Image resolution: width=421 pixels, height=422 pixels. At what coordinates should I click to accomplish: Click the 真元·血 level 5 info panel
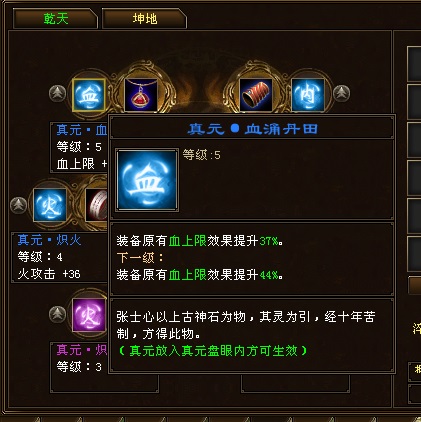(x=79, y=147)
